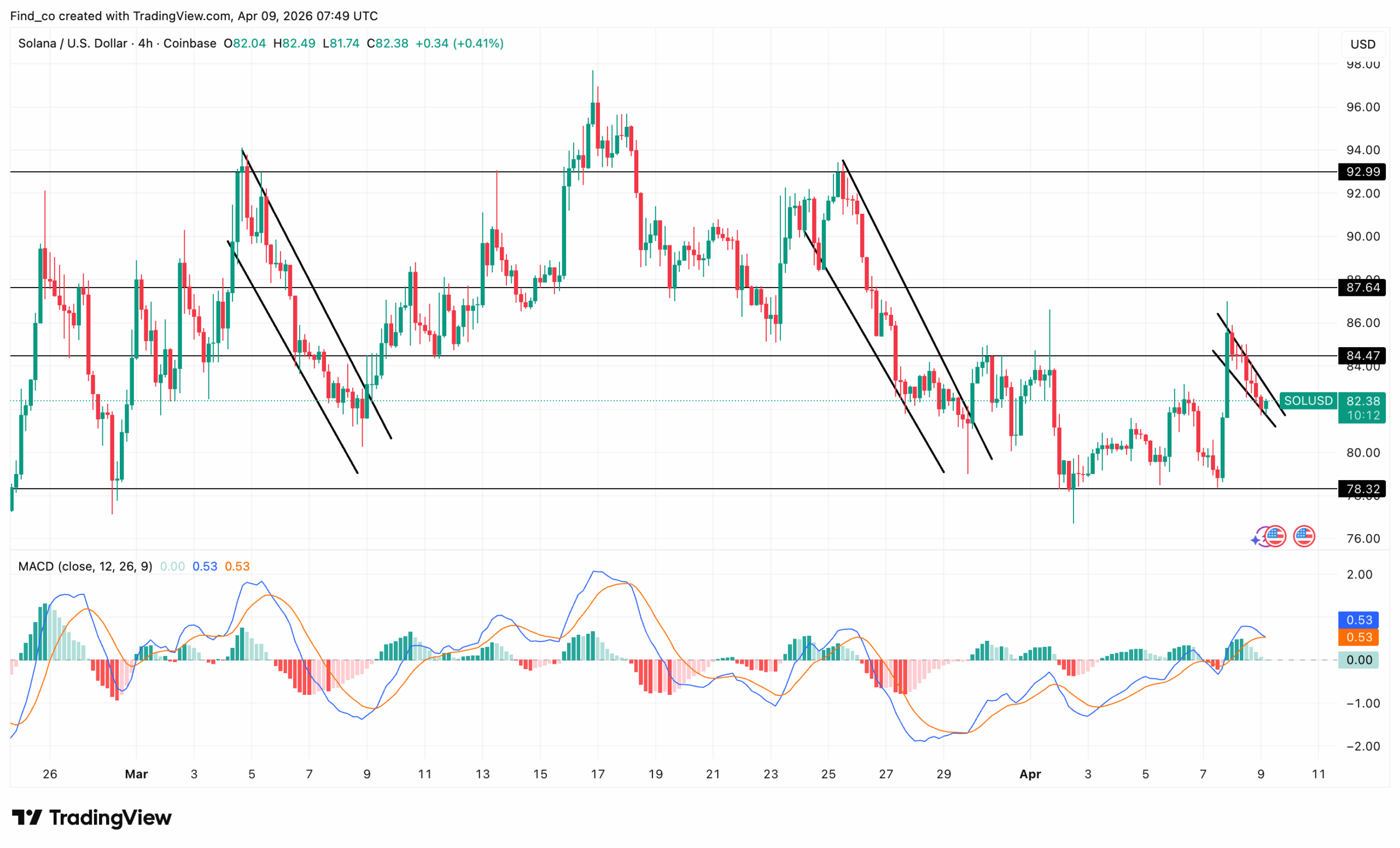Viewport: 1400px width, 848px height.
Task: Click the blue 0.53 value in the MACD legend
Action: click(x=205, y=566)
